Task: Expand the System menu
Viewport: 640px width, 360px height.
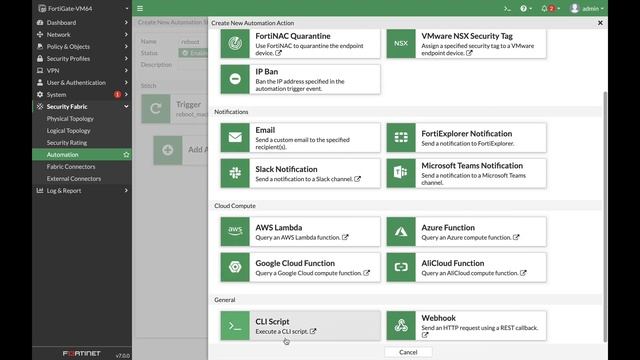Action: tap(82, 95)
